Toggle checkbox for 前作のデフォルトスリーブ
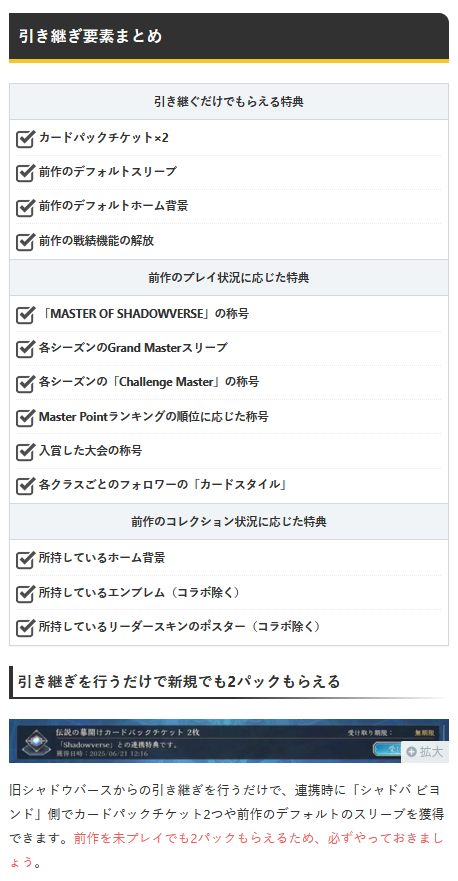The width and height of the screenshot is (458, 881). [25, 173]
